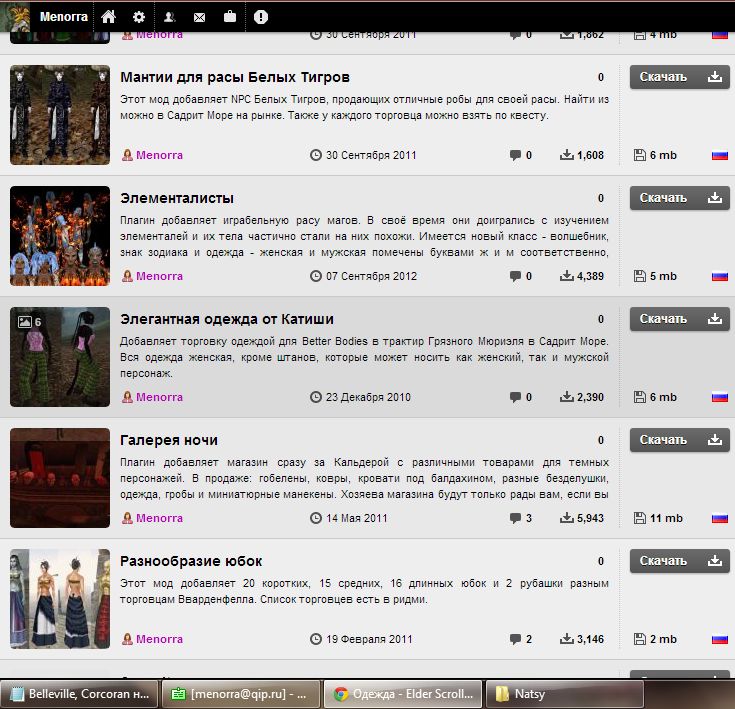View thumbnail of Мантии для расы Белых Тигров

pyautogui.click(x=60, y=115)
